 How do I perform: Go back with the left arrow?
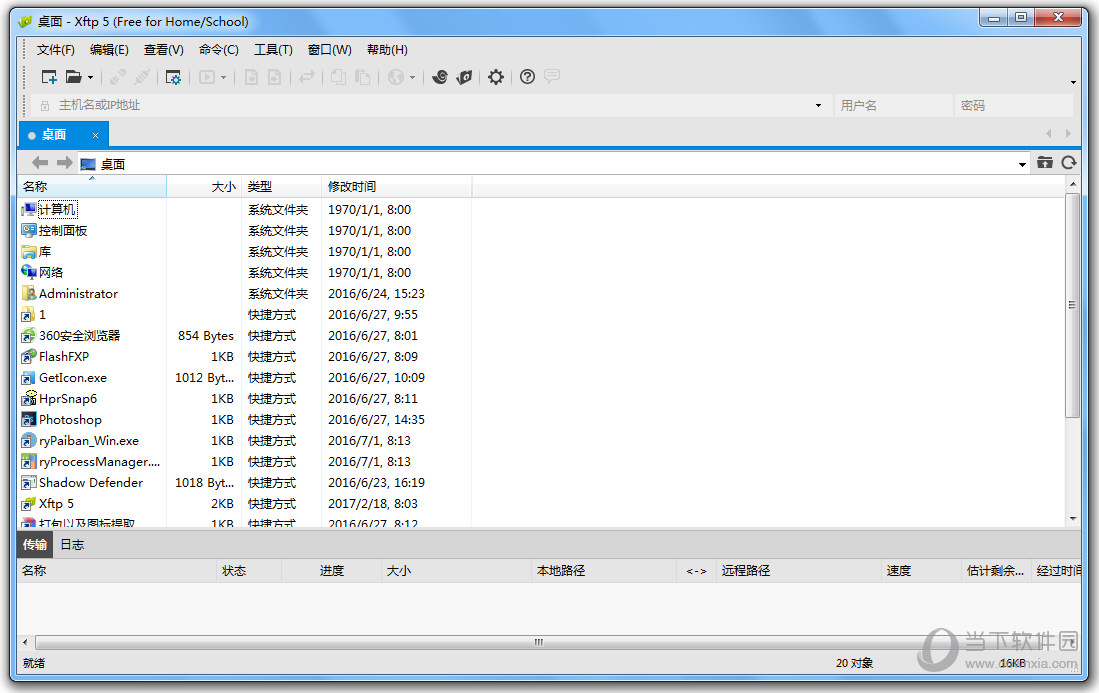[x=40, y=163]
